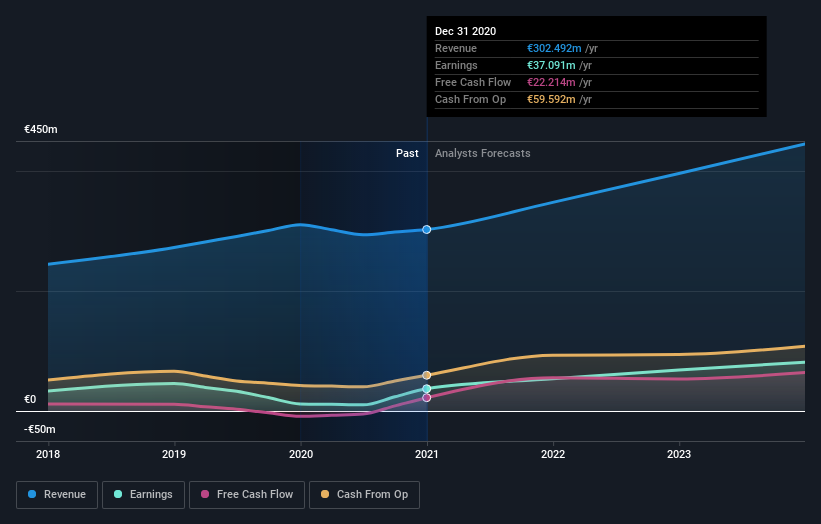Toggle the Cash From Op legend button
Viewport: 821px width, 524px height.
[364, 495]
